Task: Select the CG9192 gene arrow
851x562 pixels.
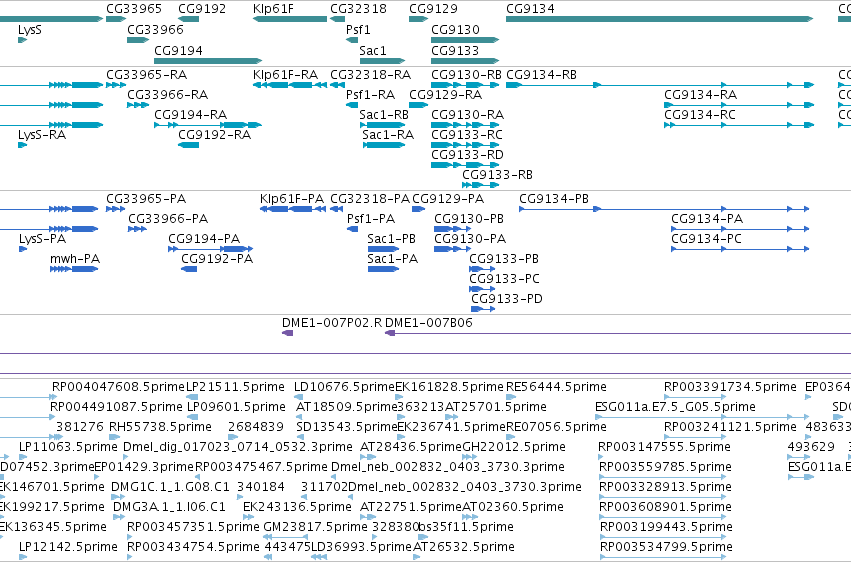Action: [188, 19]
